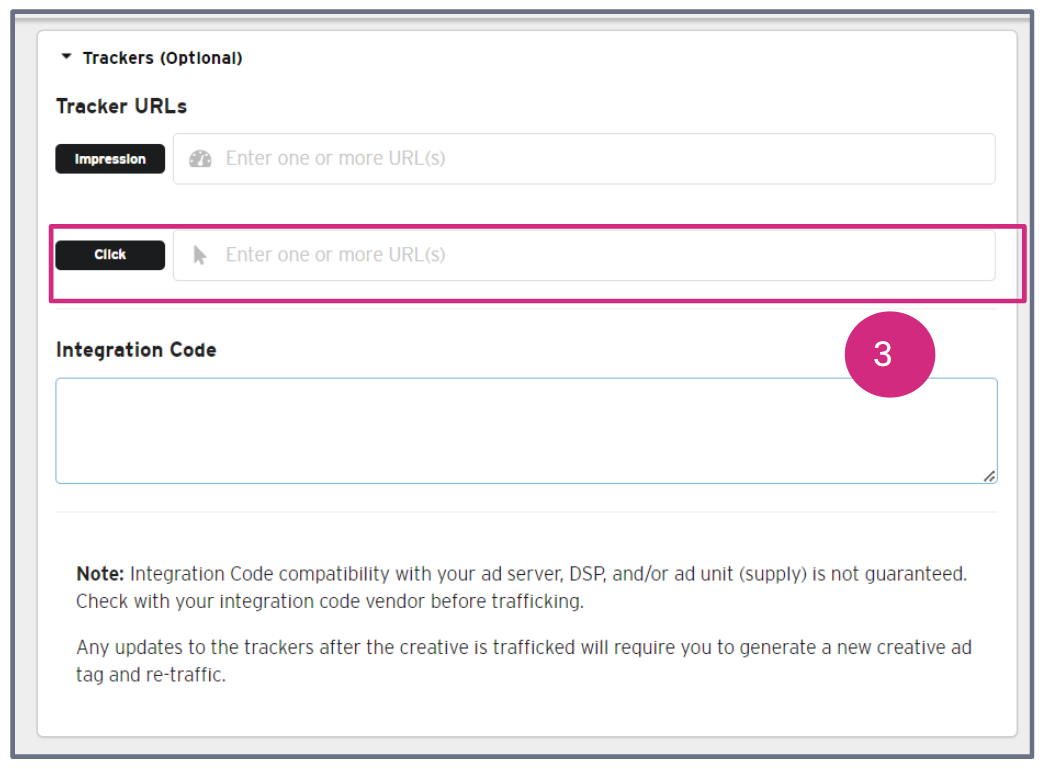The height and width of the screenshot is (769, 1050).
Task: Select the black Impression tracker label
Action: point(110,159)
